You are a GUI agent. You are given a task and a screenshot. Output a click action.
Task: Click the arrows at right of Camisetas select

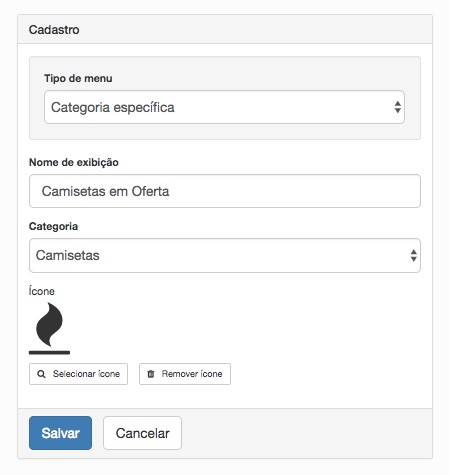pos(413,255)
